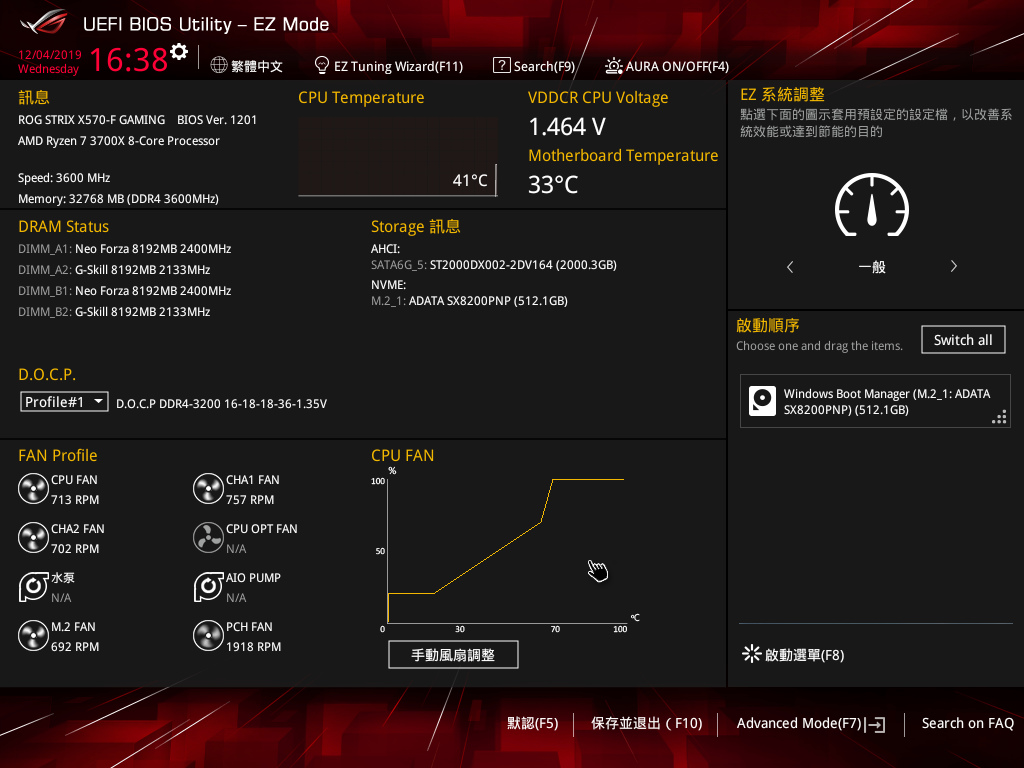Click M.2_1 ADATA SX8200PNP storage entry
This screenshot has height=768, width=1024.
click(470, 300)
